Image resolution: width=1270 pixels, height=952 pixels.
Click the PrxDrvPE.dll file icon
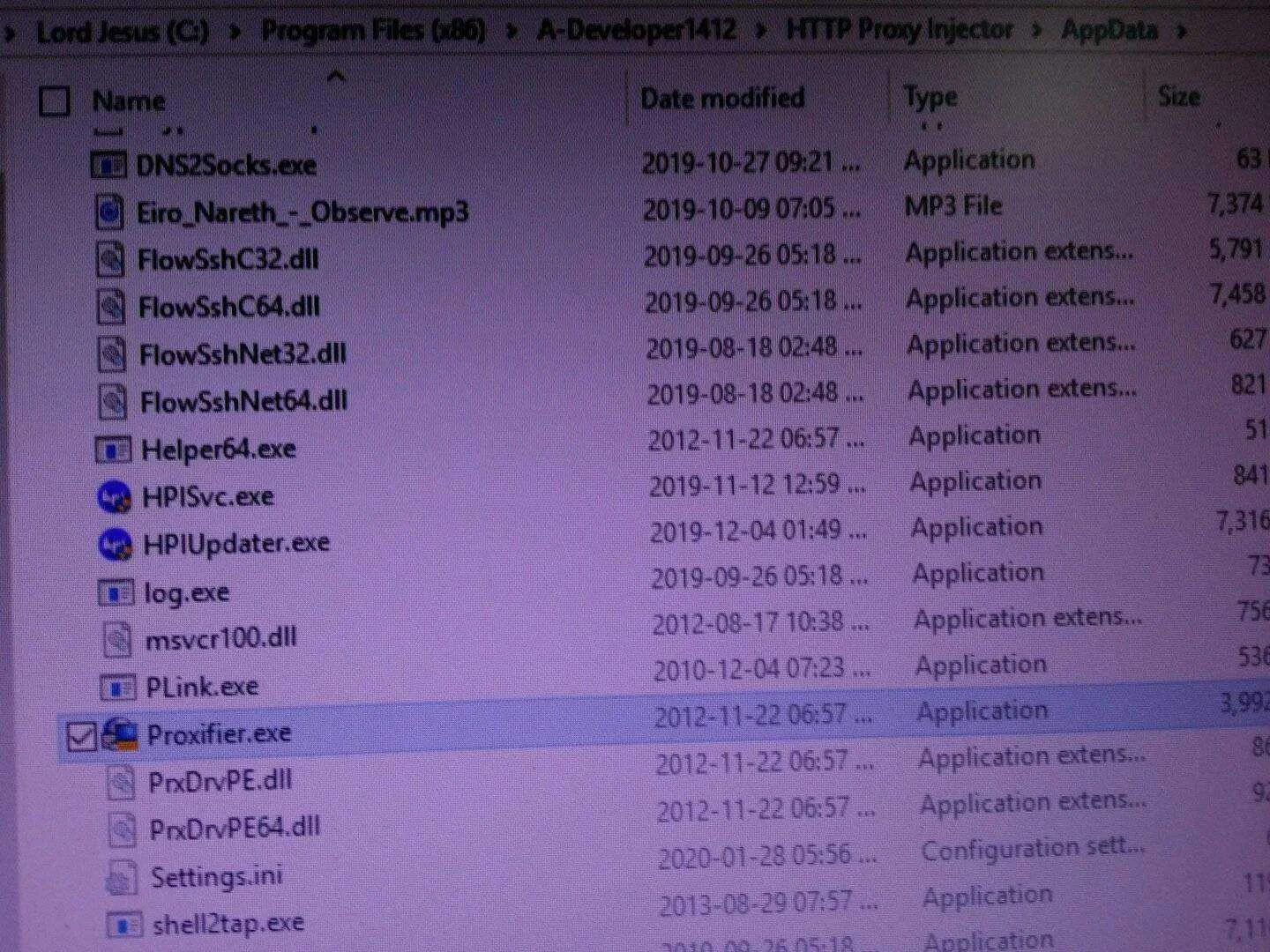click(x=120, y=781)
